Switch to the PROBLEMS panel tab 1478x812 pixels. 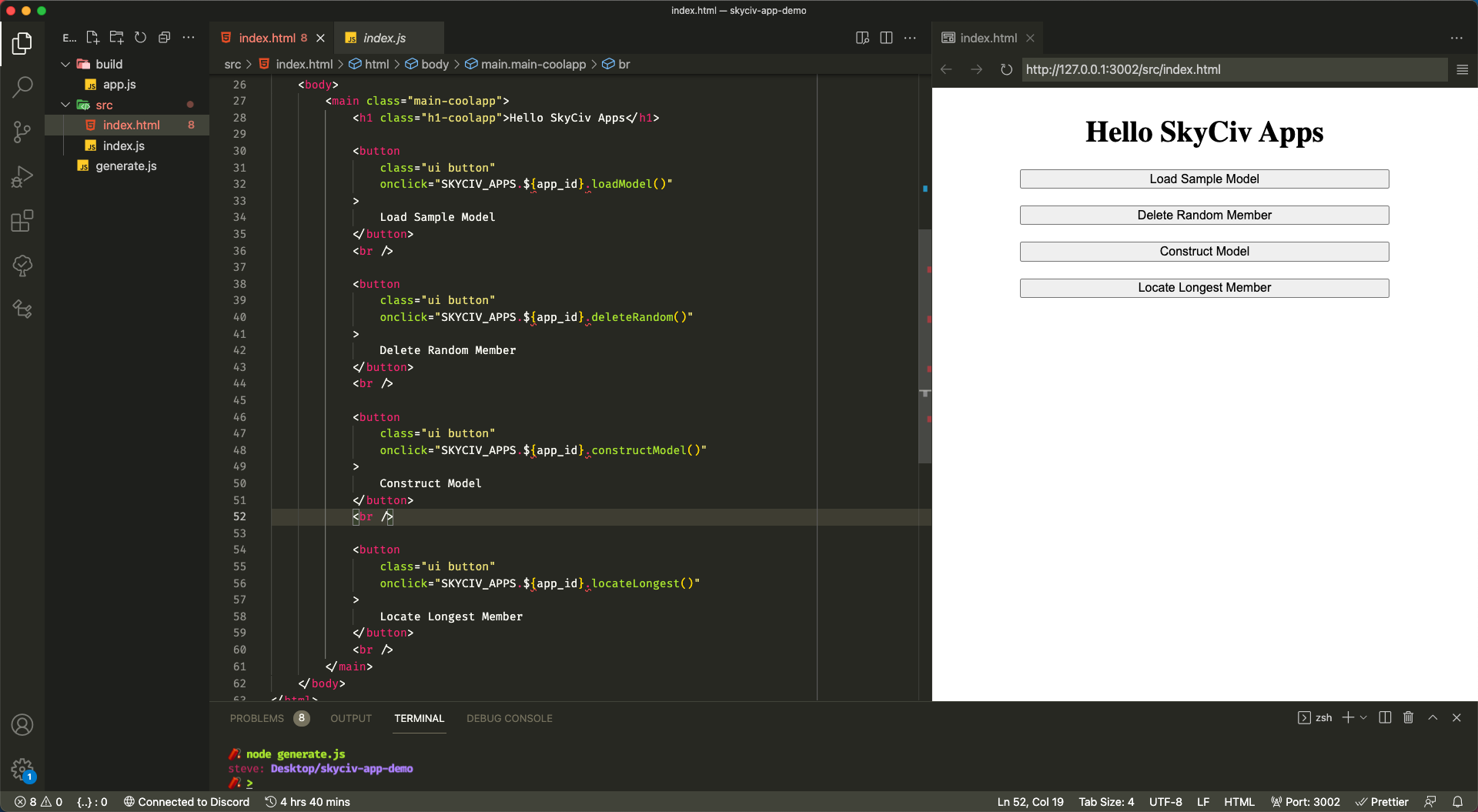click(257, 718)
